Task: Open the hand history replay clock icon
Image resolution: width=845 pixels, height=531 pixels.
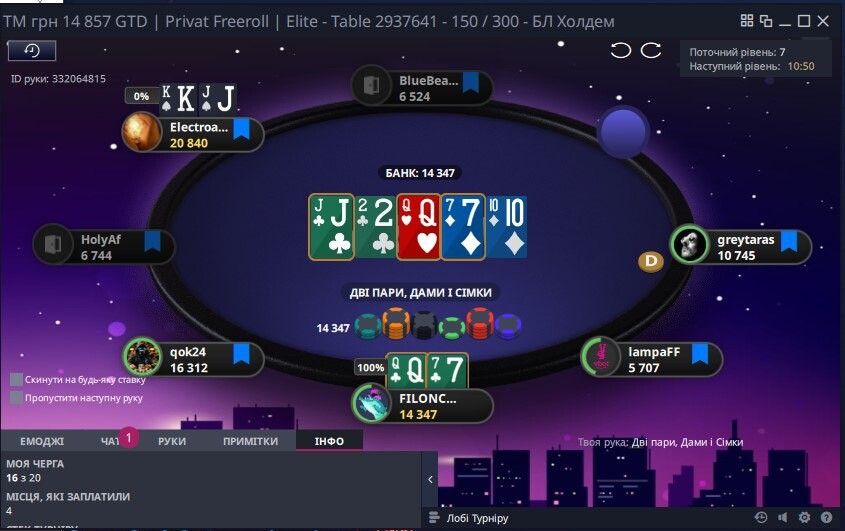Action: pos(32,51)
